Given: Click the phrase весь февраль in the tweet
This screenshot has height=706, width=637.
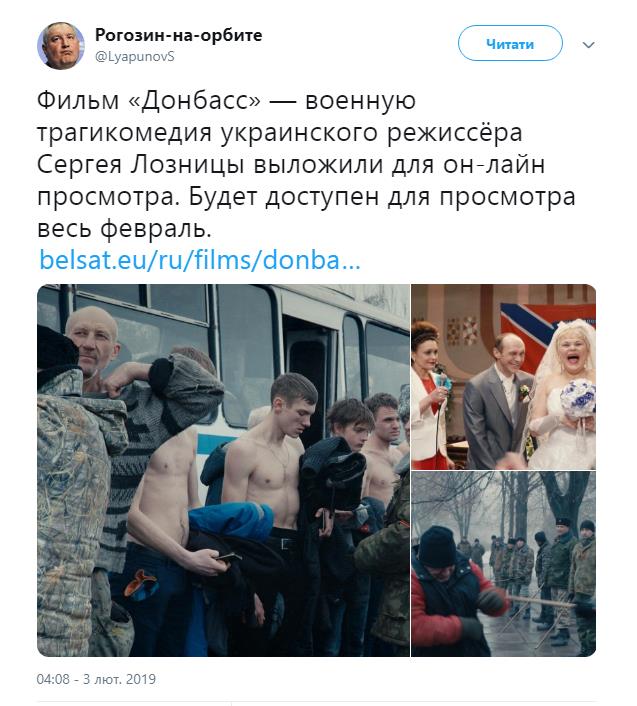Looking at the screenshot, I should pyautogui.click(x=124, y=229).
